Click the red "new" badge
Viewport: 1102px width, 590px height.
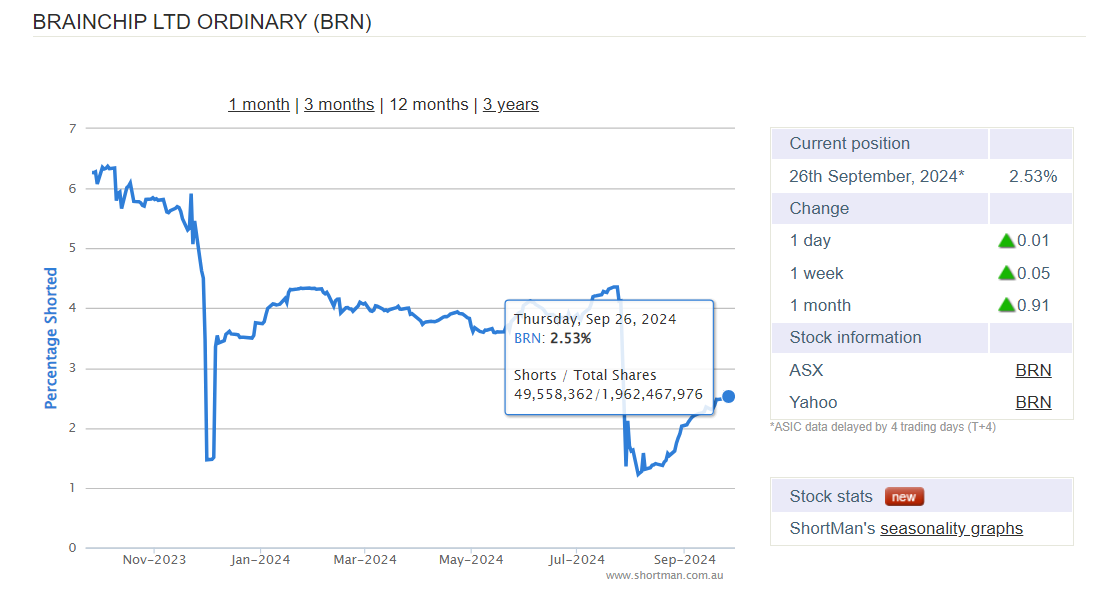click(904, 497)
